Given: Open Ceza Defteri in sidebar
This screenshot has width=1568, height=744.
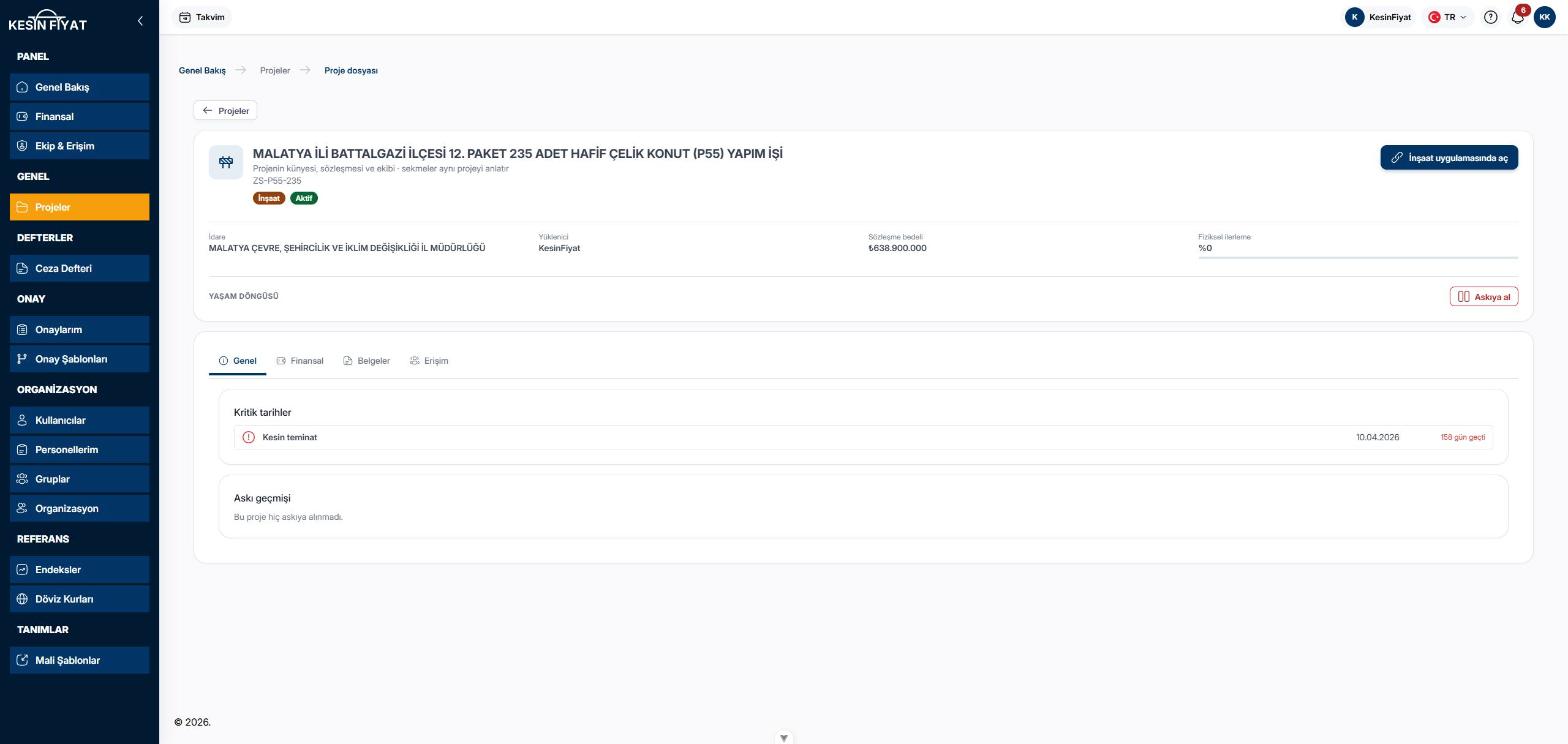Looking at the screenshot, I should pyautogui.click(x=80, y=268).
